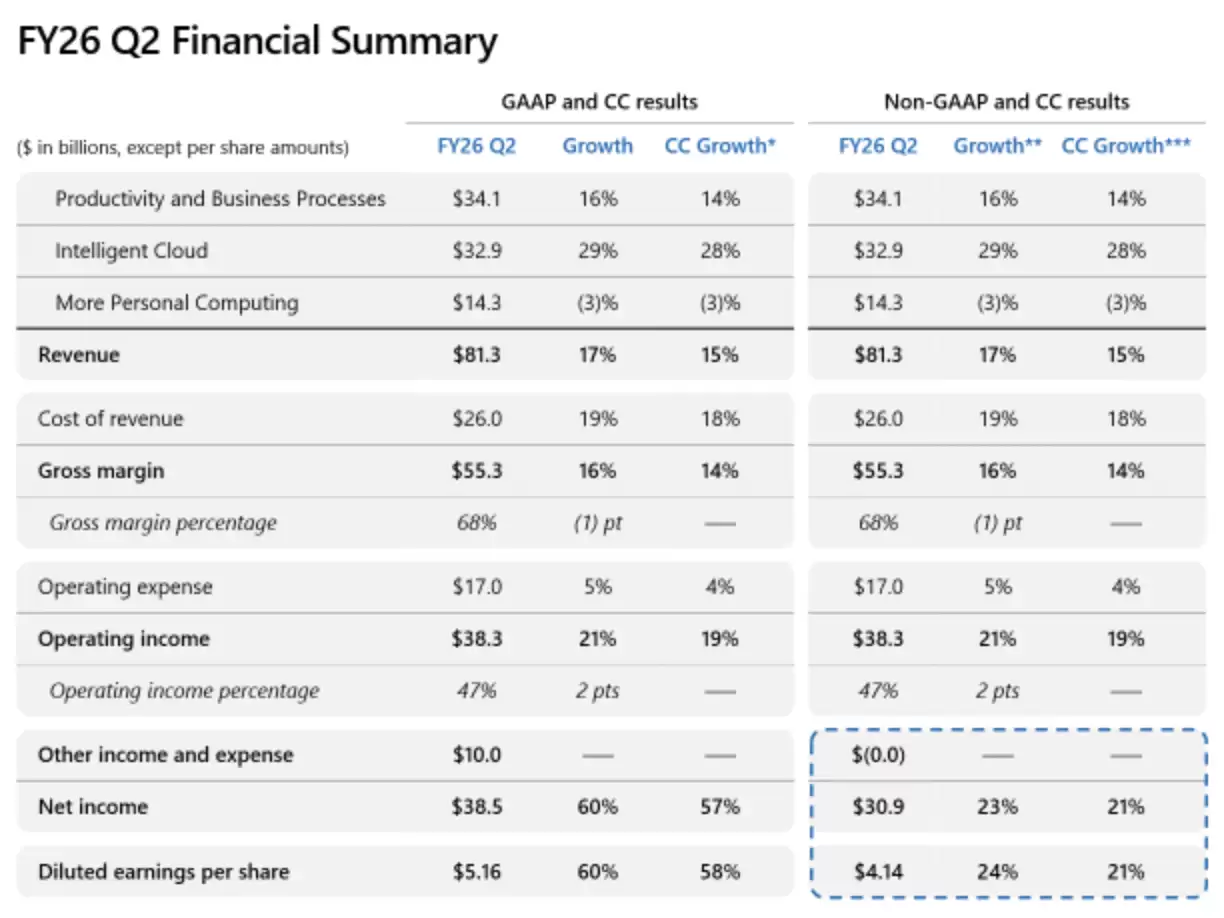Select the Non-GAAP diluted EPS value $4.14

click(x=878, y=871)
